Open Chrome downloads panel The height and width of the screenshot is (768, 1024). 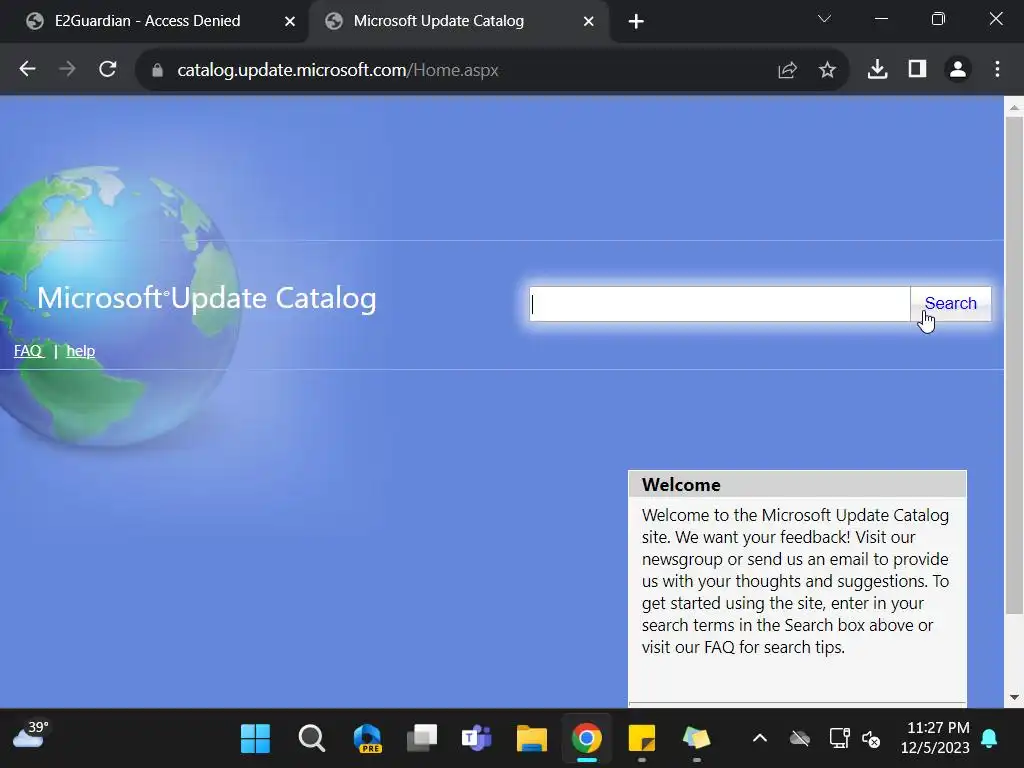click(x=877, y=69)
